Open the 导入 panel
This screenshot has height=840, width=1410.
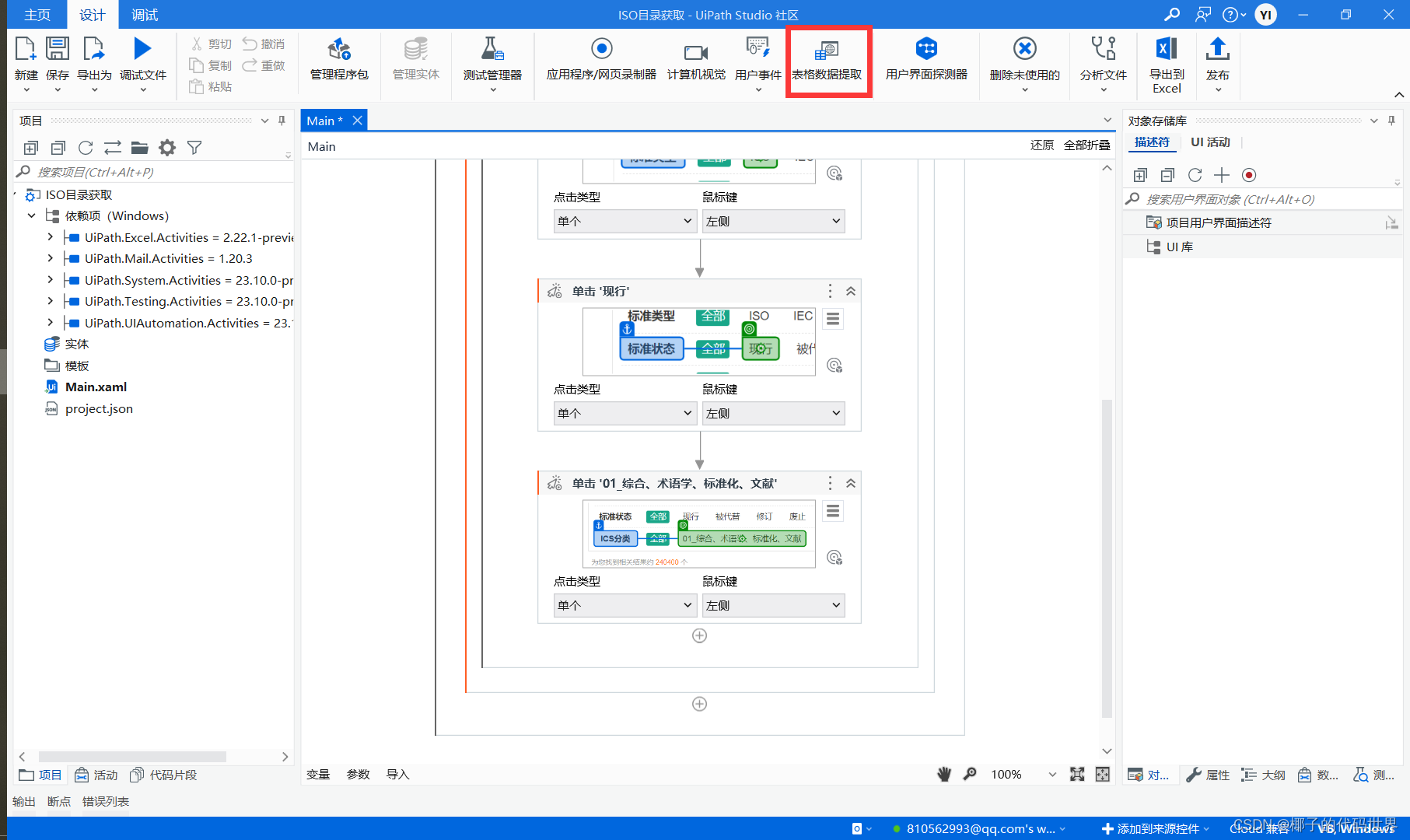tap(398, 774)
